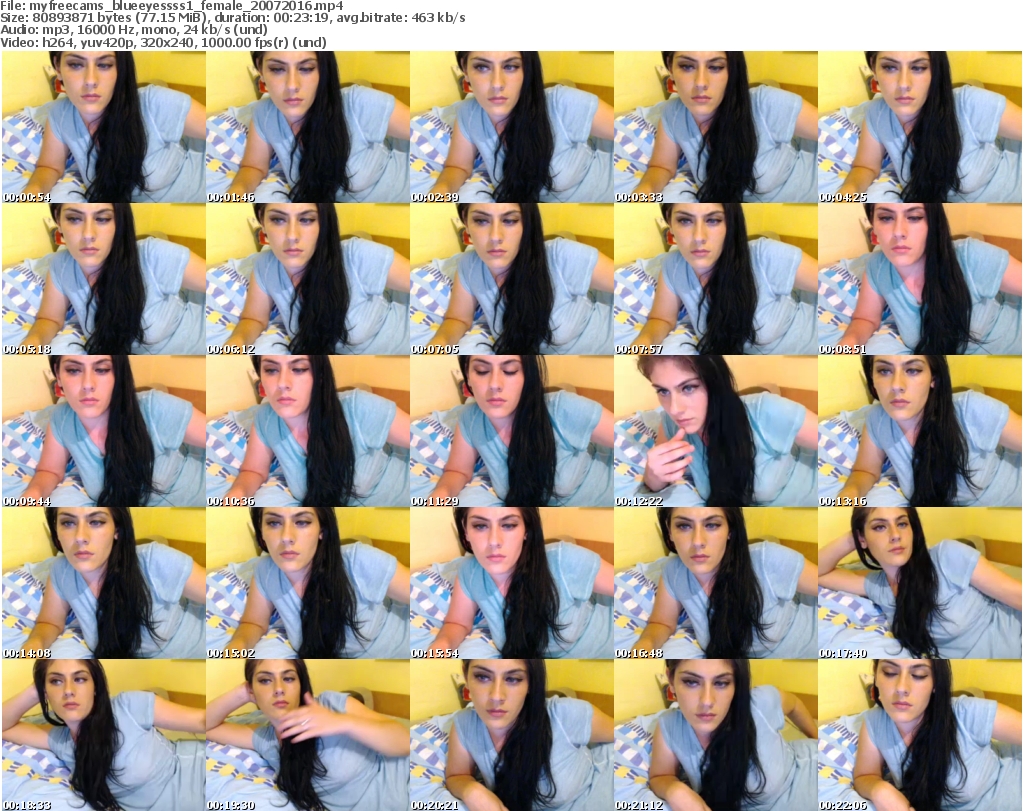The image size is (1024, 811).
Task: Select the thumbnail stamped 00:15:54
Action: pos(511,583)
